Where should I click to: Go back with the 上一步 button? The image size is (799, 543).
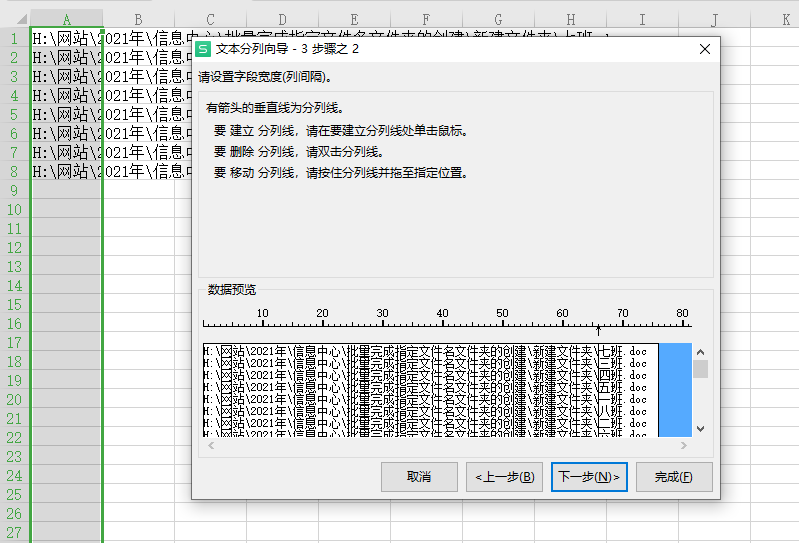(x=505, y=477)
